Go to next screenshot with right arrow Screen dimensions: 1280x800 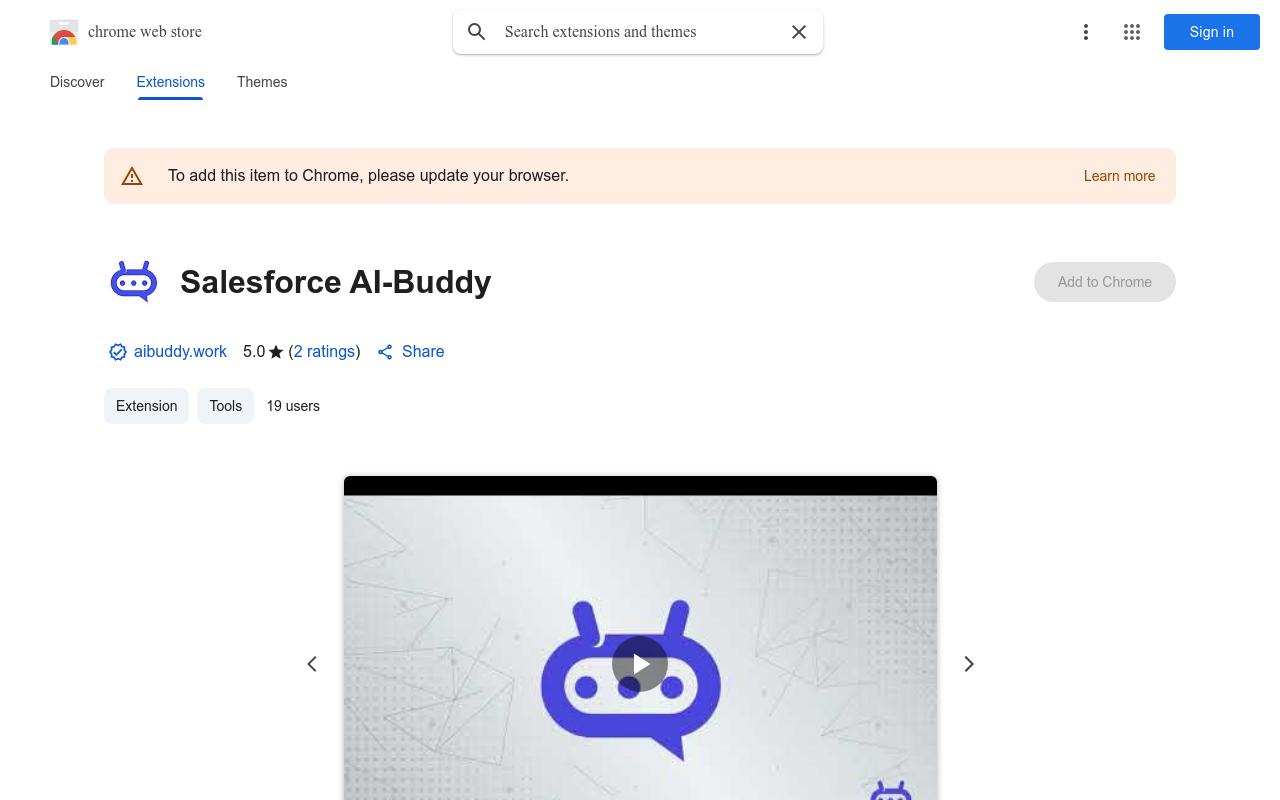968,664
